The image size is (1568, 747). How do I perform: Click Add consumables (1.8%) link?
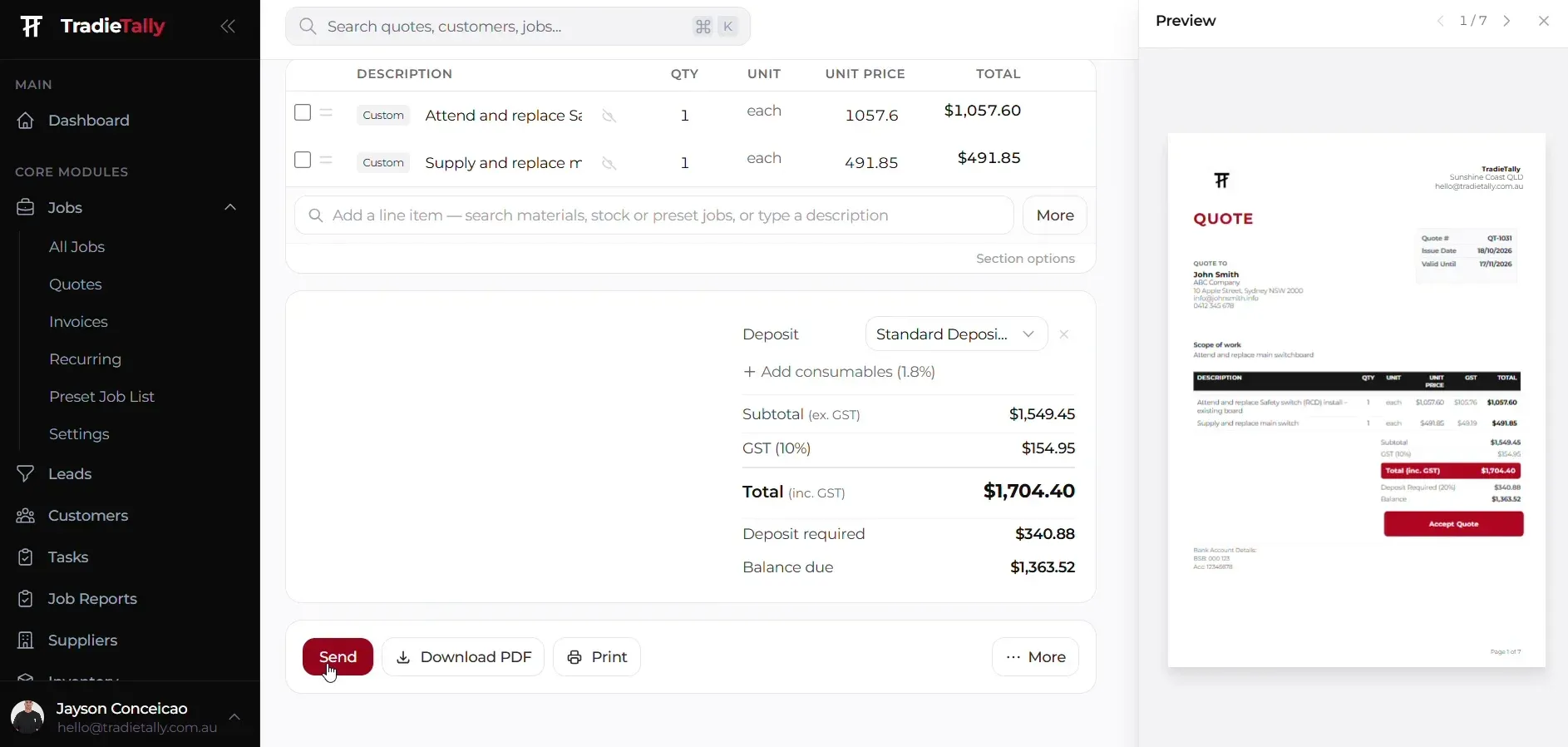840,372
